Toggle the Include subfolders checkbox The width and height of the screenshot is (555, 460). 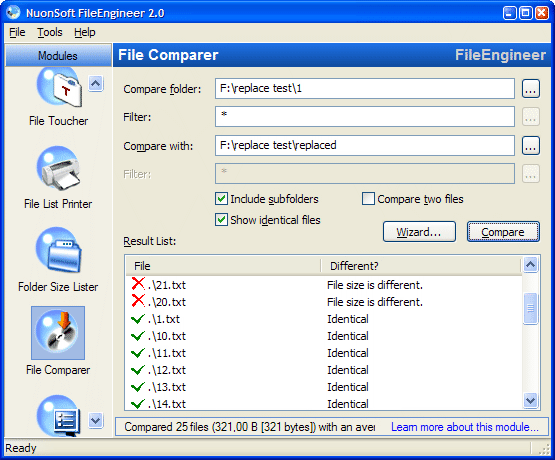click(222, 199)
